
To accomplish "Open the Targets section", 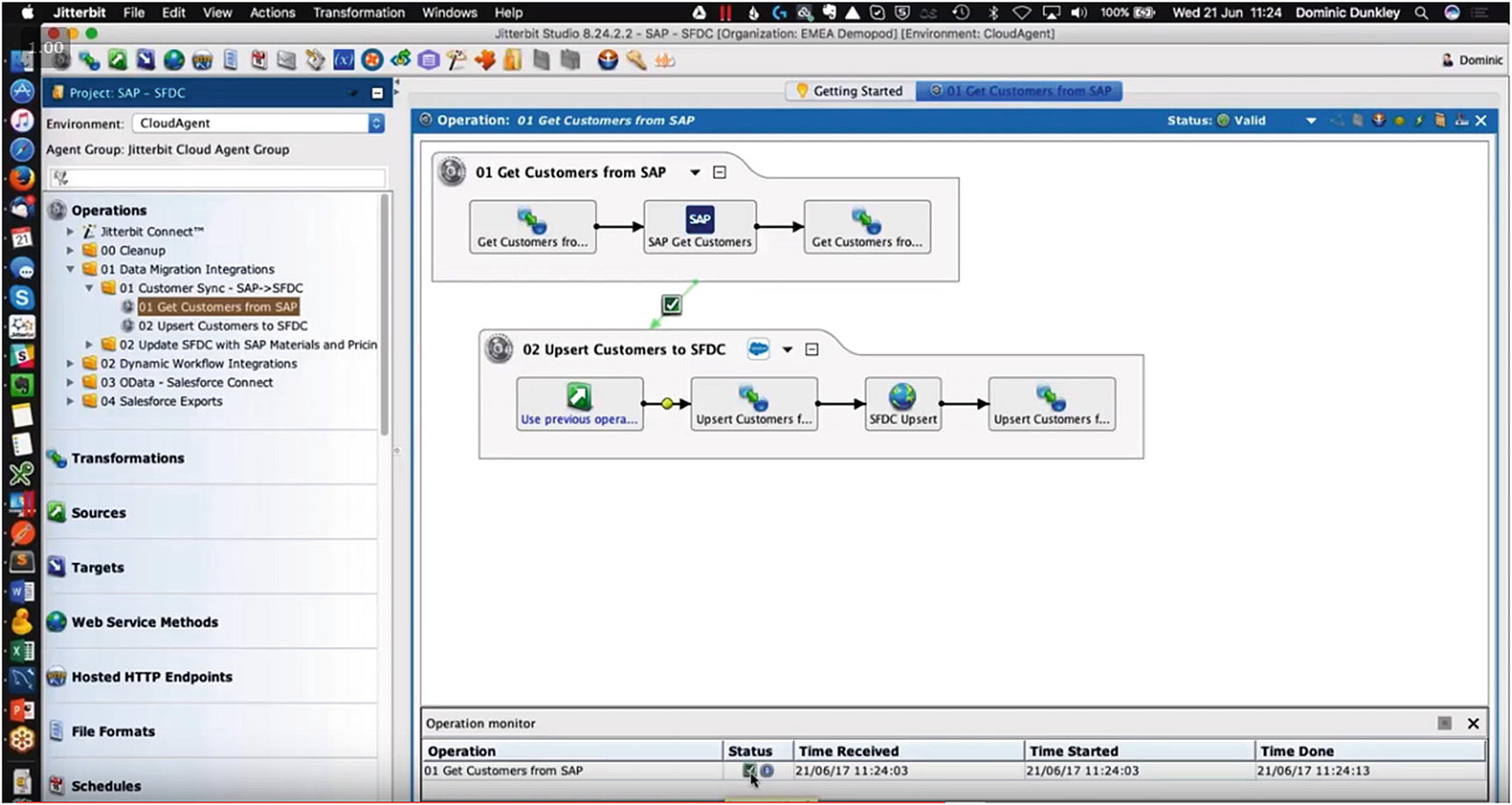I will [97, 568].
